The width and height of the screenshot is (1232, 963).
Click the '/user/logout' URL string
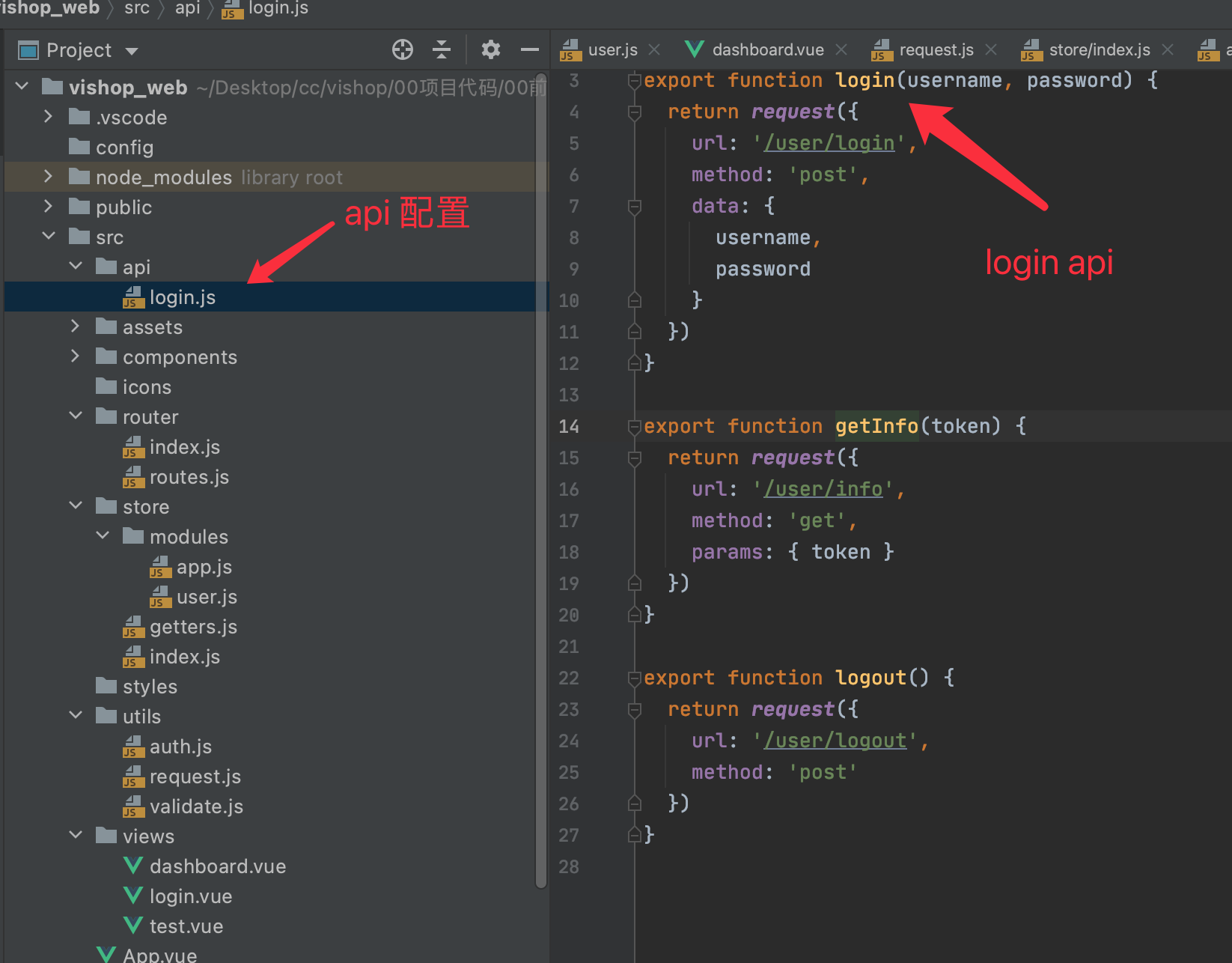click(x=835, y=741)
